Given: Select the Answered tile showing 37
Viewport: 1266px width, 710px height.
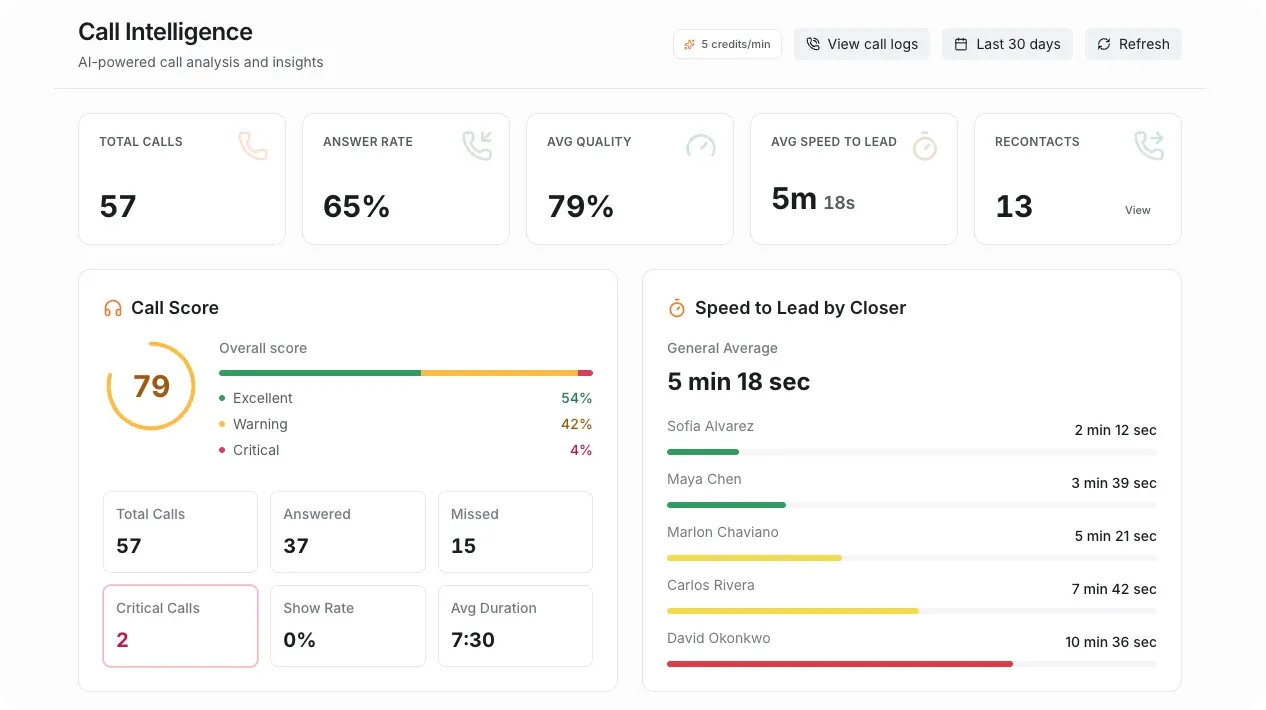Looking at the screenshot, I should pyautogui.click(x=348, y=532).
